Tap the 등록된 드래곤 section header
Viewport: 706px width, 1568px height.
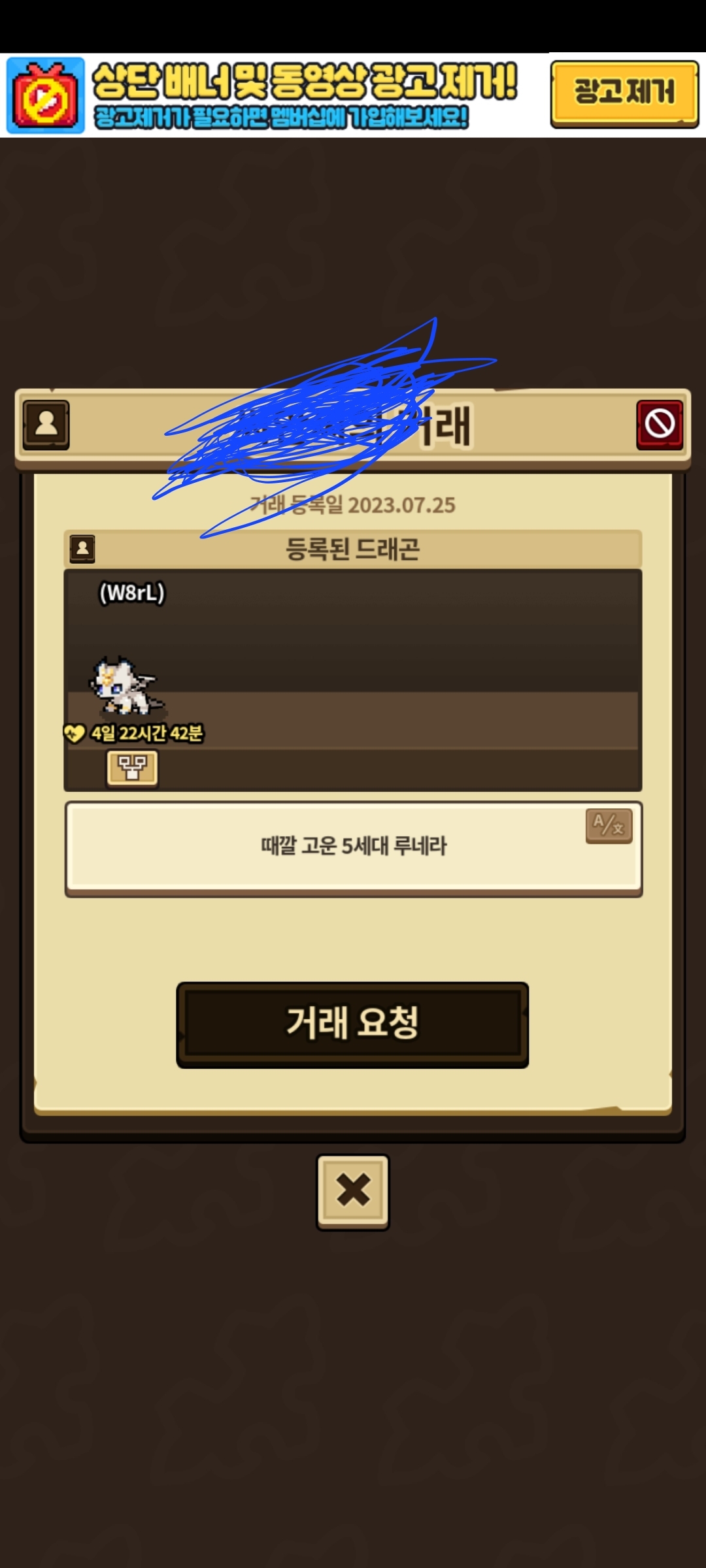353,549
